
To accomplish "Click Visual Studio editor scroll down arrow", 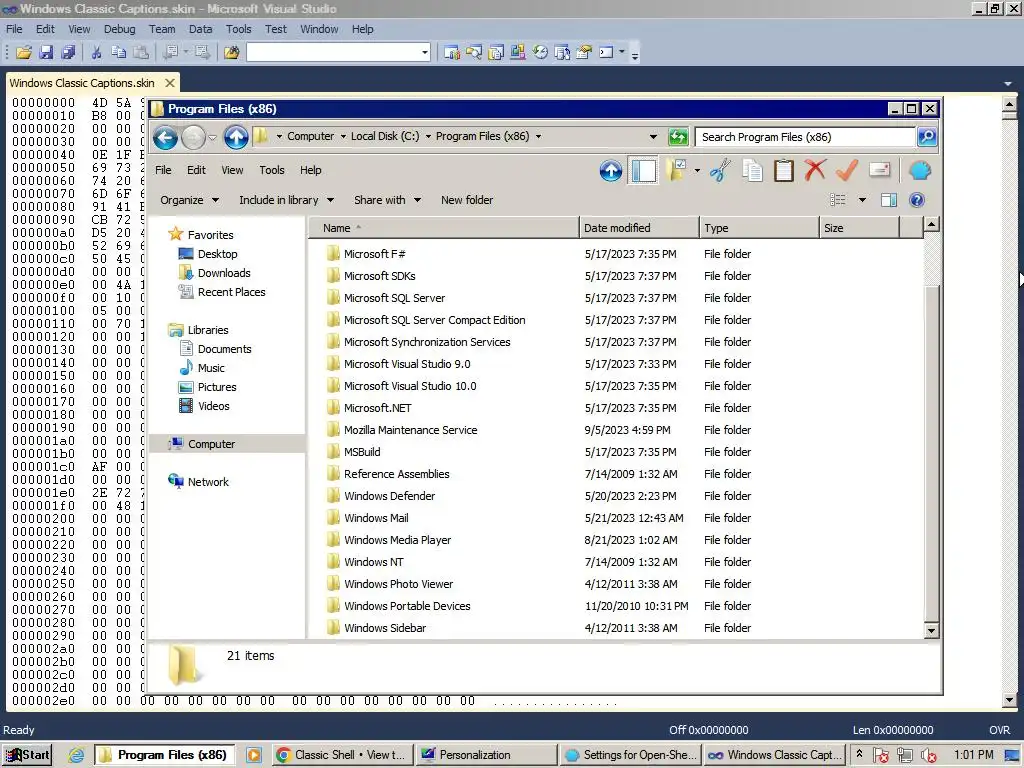I will click(x=1010, y=699).
